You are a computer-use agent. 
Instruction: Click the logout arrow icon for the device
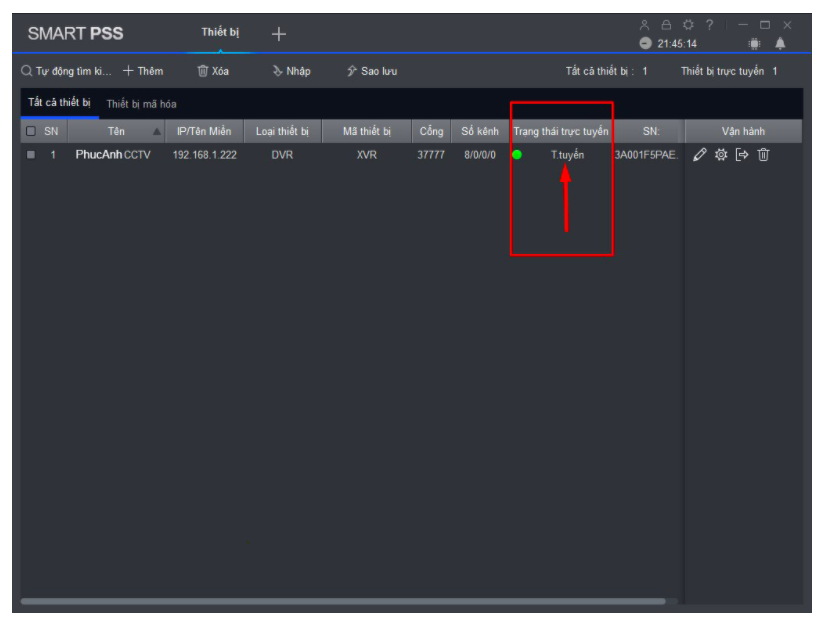[x=741, y=155]
